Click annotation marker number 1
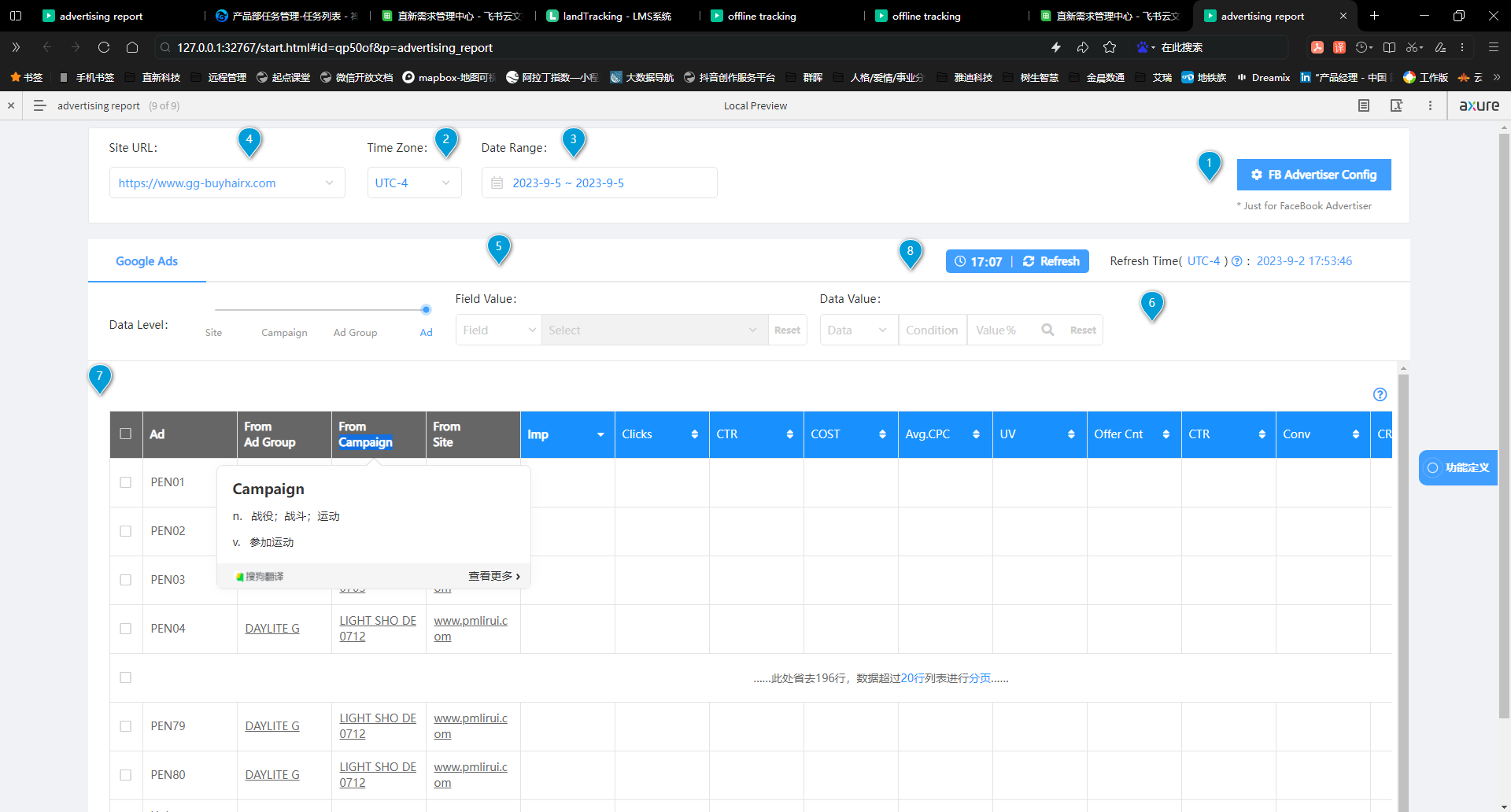Image resolution: width=1511 pixels, height=812 pixels. [x=1209, y=164]
